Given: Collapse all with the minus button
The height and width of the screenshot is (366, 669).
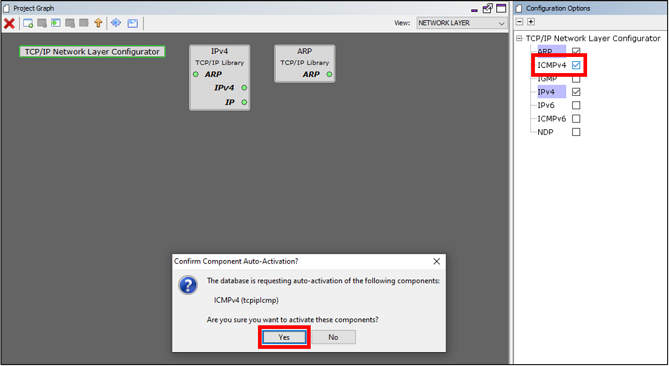Looking at the screenshot, I should pos(519,22).
